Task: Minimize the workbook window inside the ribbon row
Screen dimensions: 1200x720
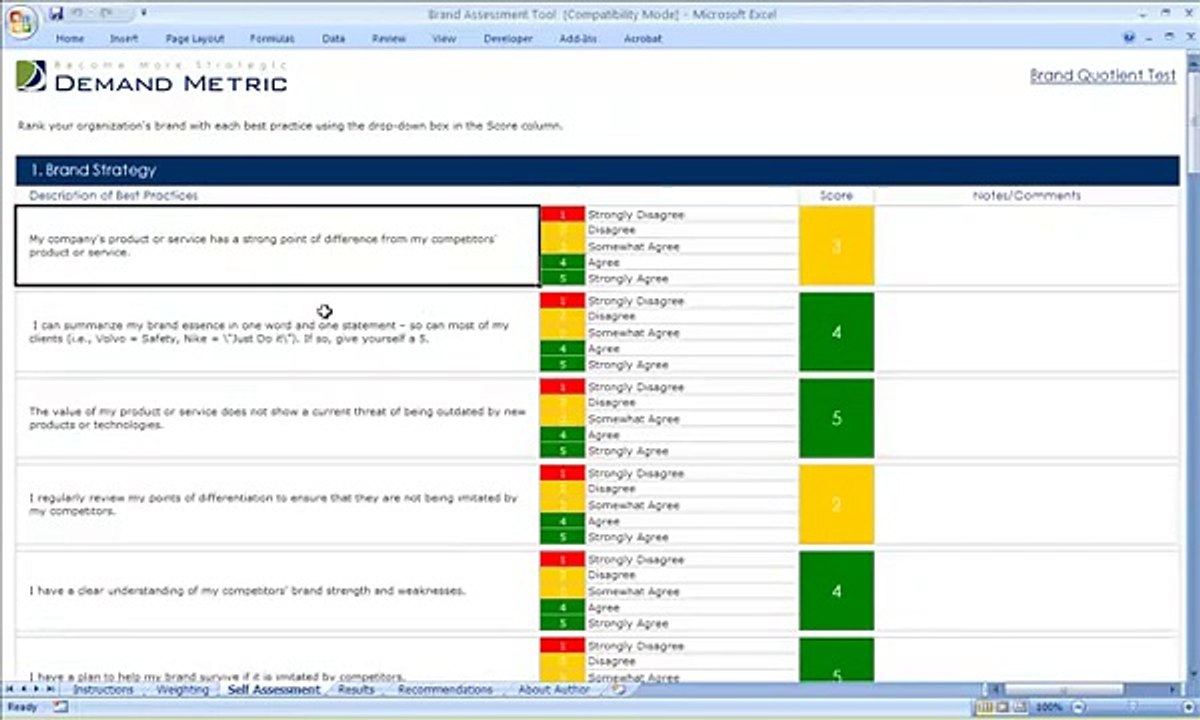Action: 1149,38
